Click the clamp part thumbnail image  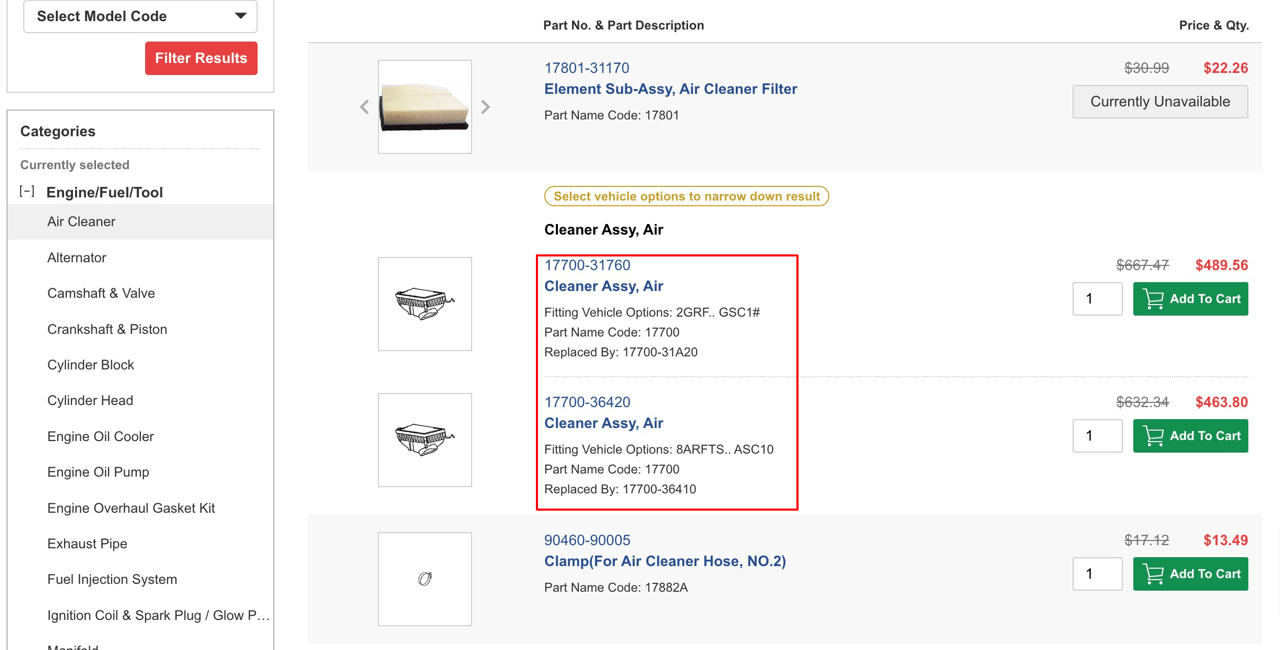click(x=424, y=579)
